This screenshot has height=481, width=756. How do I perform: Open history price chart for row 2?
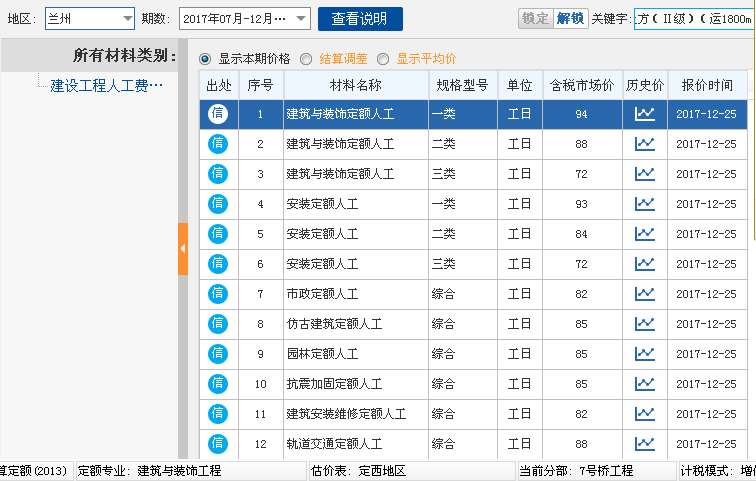645,144
